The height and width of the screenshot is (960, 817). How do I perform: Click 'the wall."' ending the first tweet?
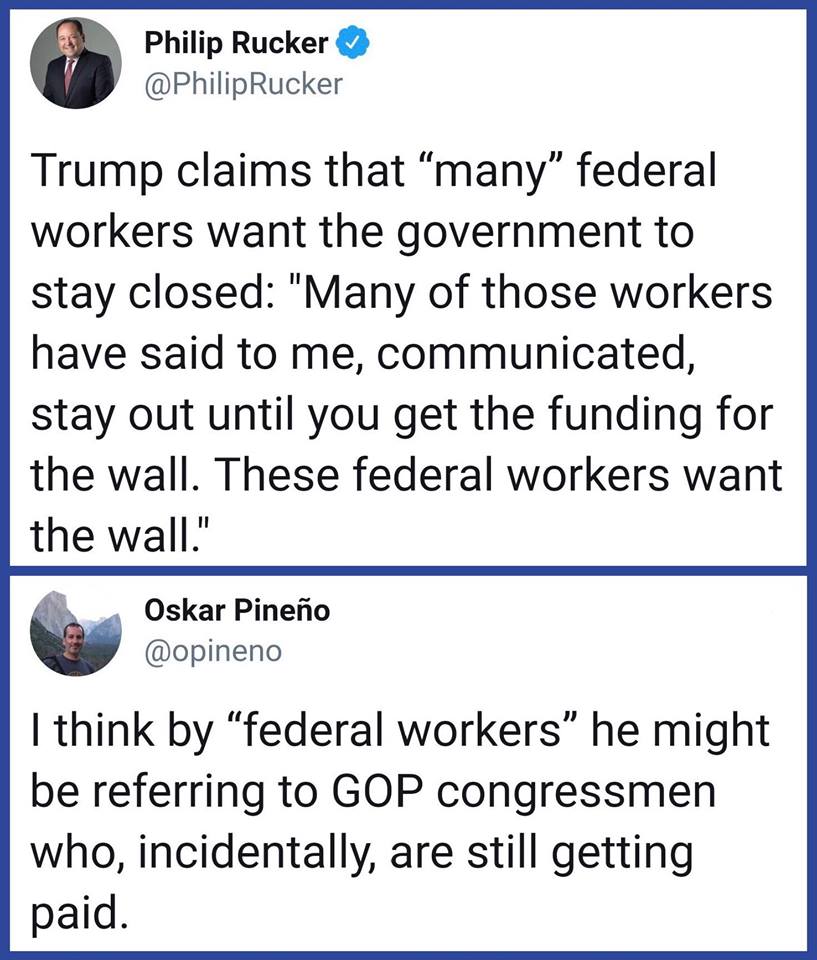[121, 536]
